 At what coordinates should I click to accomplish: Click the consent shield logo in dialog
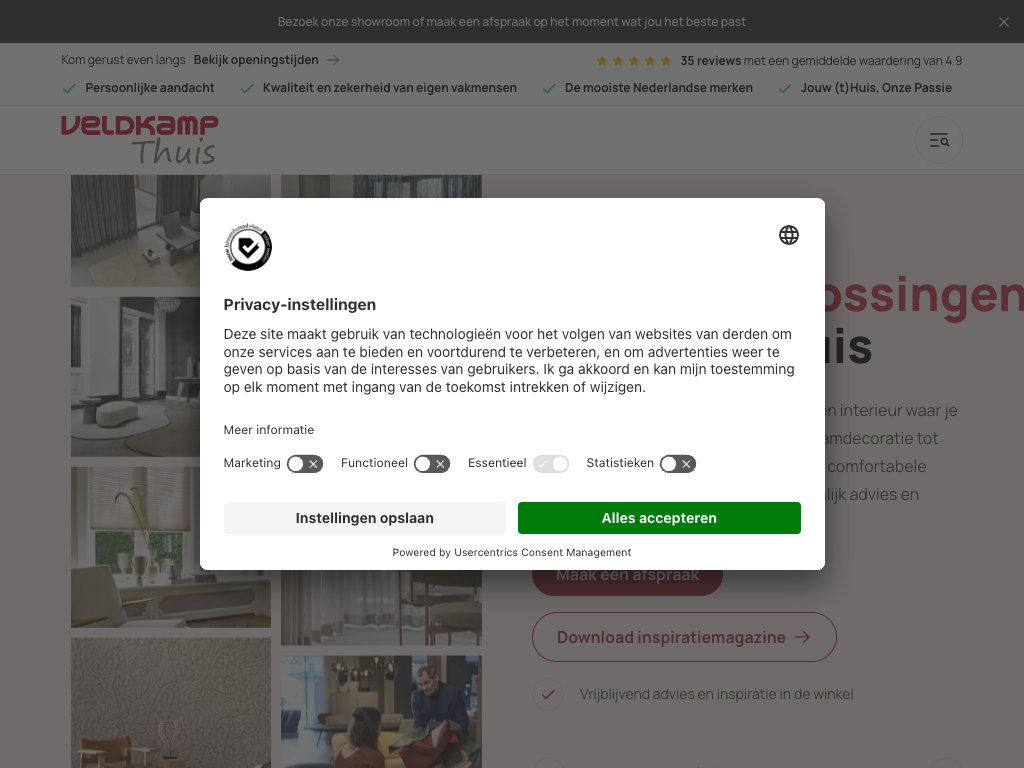click(248, 247)
